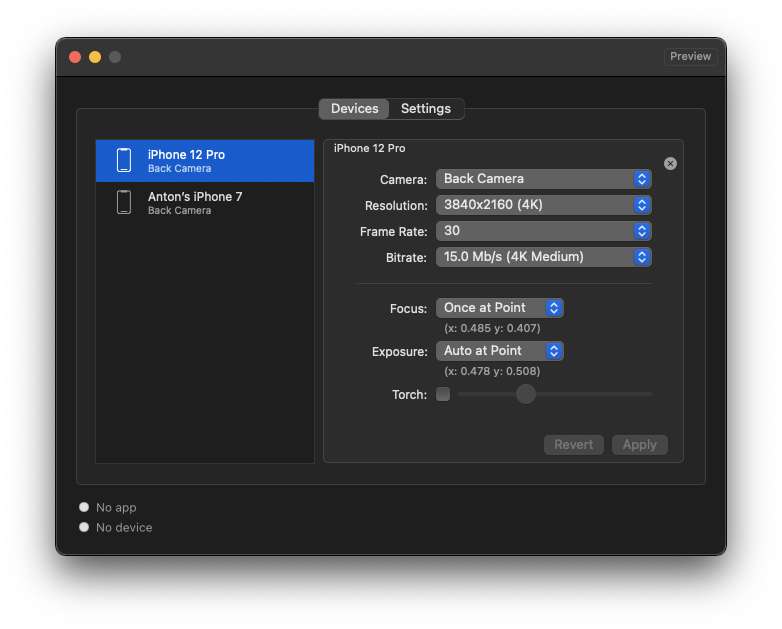
Task: Switch to the Devices tab
Action: (354, 109)
